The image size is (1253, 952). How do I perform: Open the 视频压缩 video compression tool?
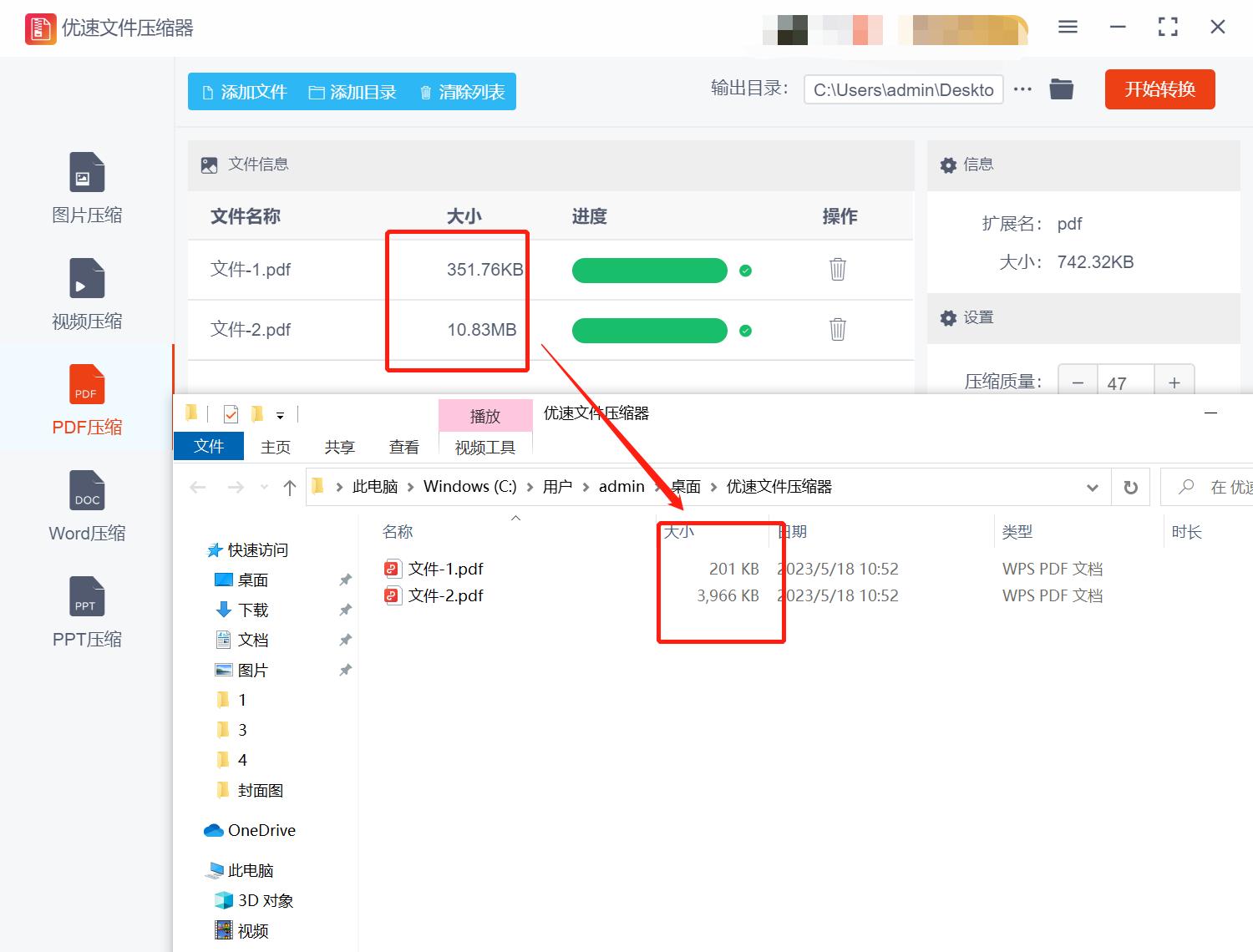86,294
